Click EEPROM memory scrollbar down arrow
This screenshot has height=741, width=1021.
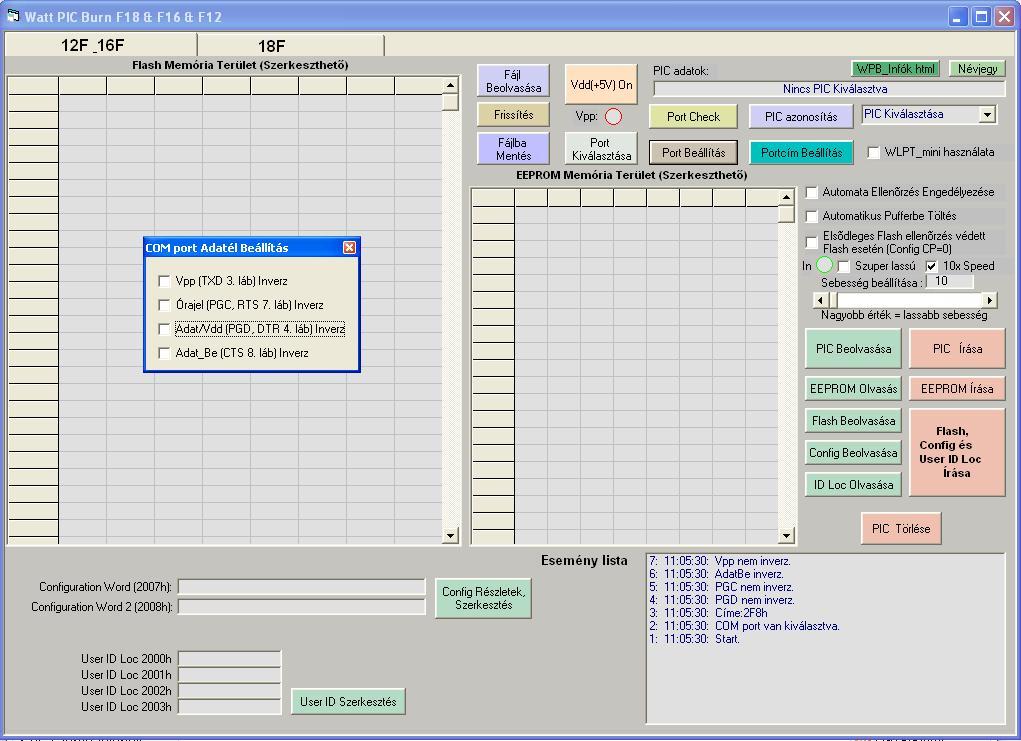point(786,535)
